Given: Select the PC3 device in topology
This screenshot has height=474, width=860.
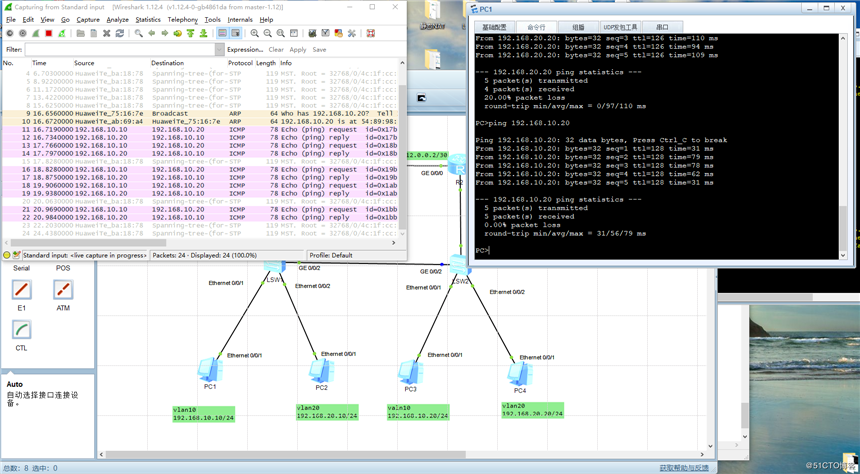Looking at the screenshot, I should tap(410, 375).
